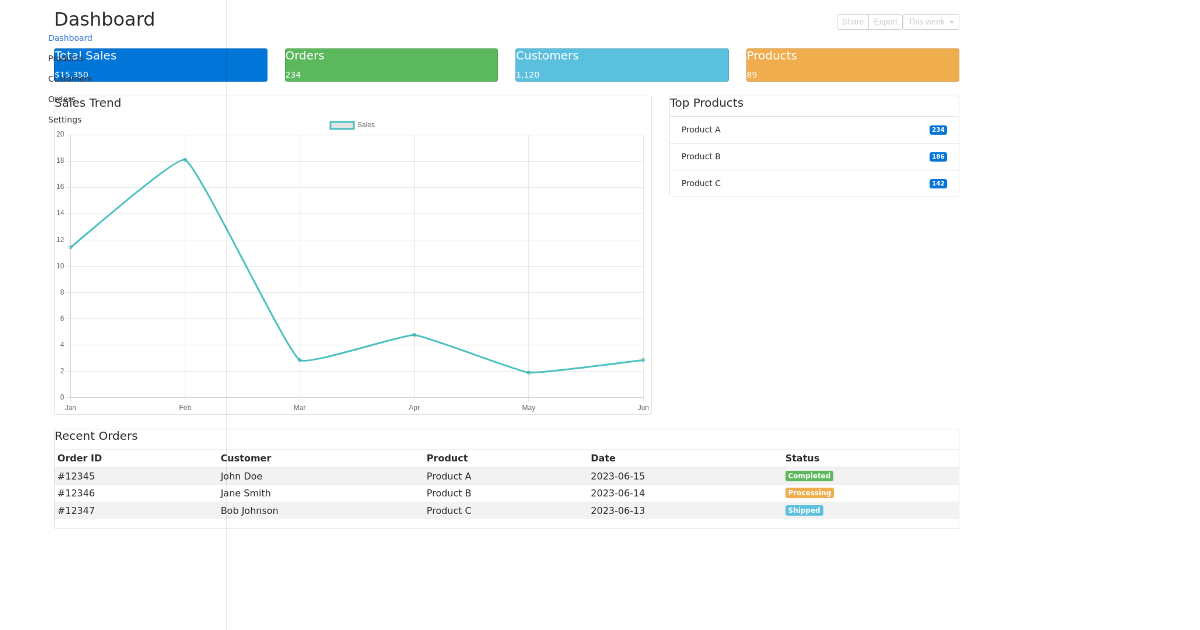Click the Customers card showing 1,120
Image resolution: width=1200 pixels, height=630 pixels.
click(621, 64)
